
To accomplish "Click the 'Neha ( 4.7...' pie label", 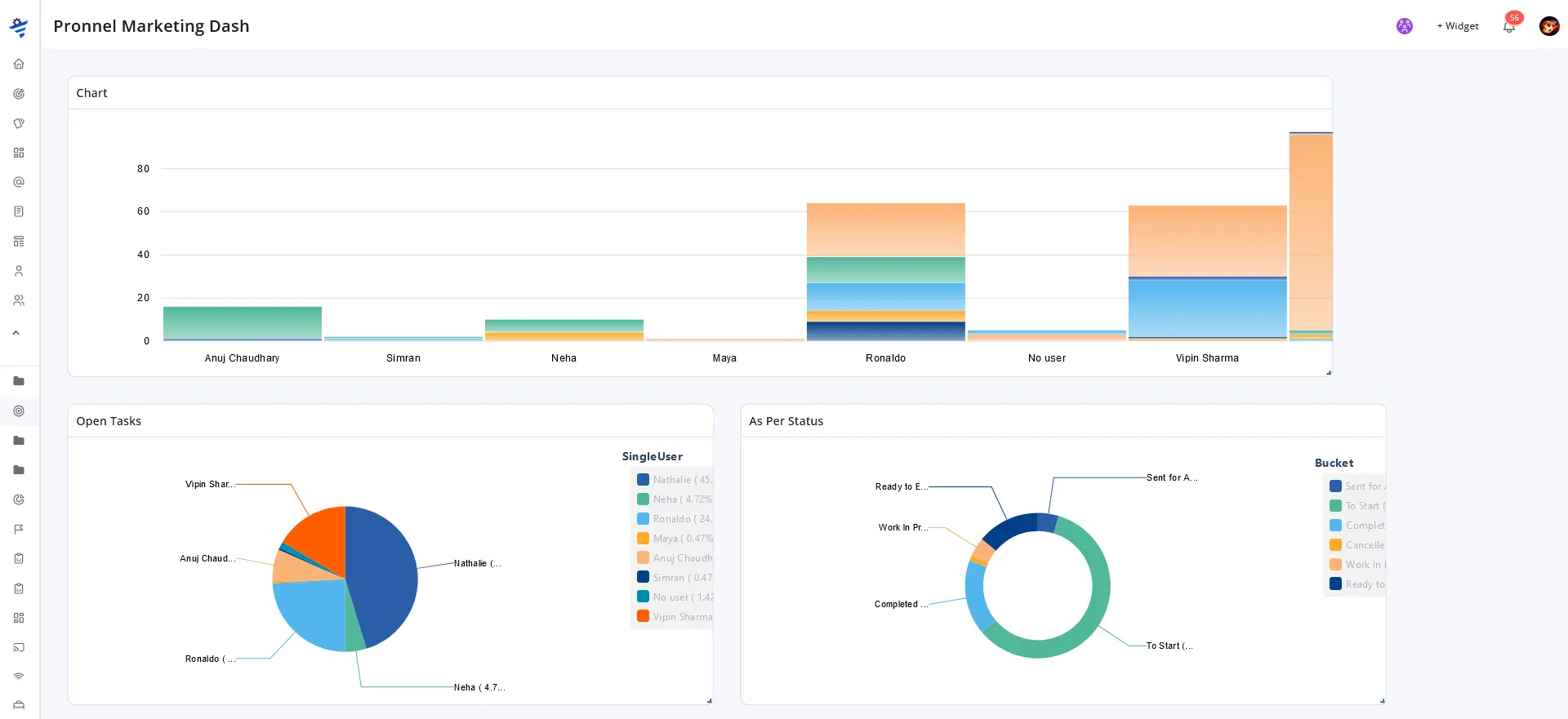I will 479,687.
